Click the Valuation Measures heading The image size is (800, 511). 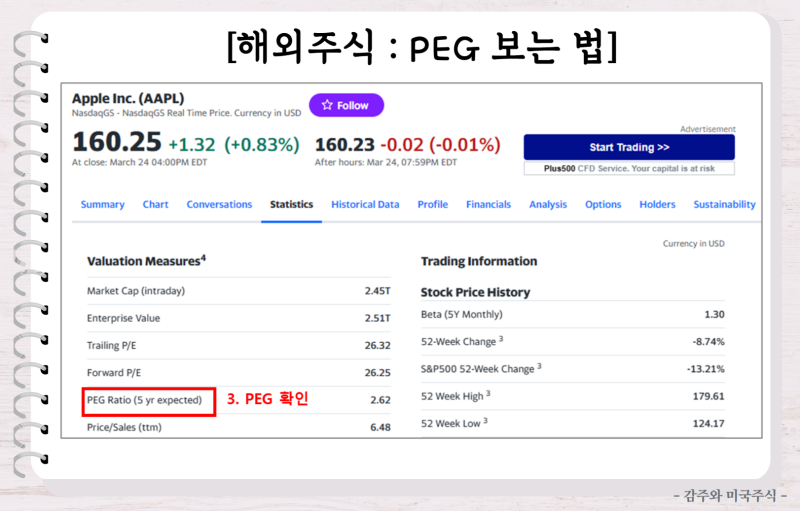point(146,261)
